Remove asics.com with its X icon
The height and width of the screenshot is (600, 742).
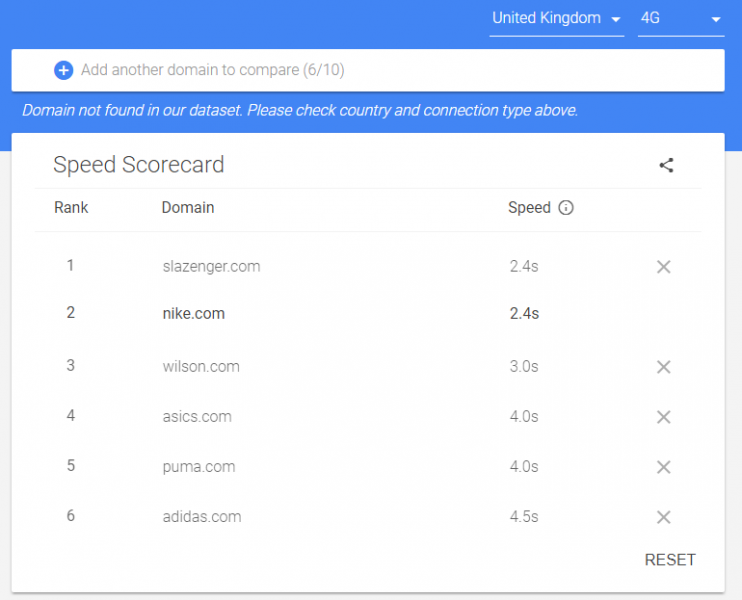point(663,417)
